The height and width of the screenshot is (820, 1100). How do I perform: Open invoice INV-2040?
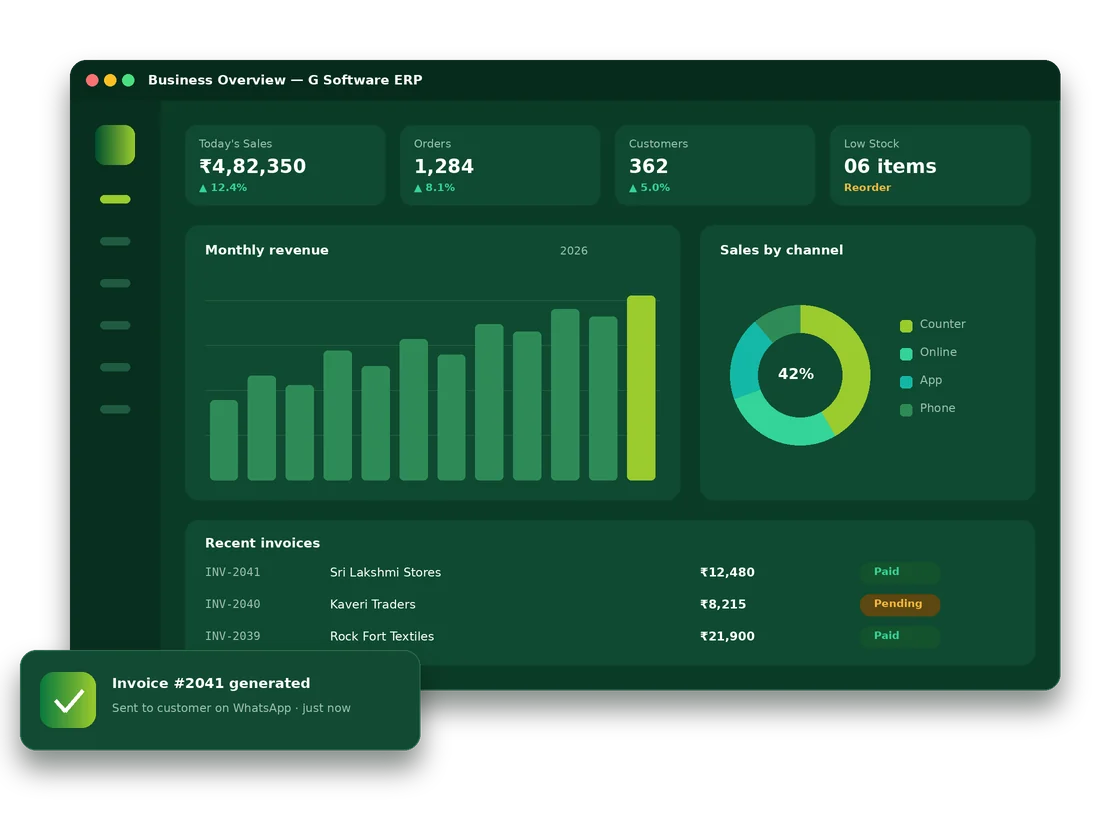click(232, 604)
